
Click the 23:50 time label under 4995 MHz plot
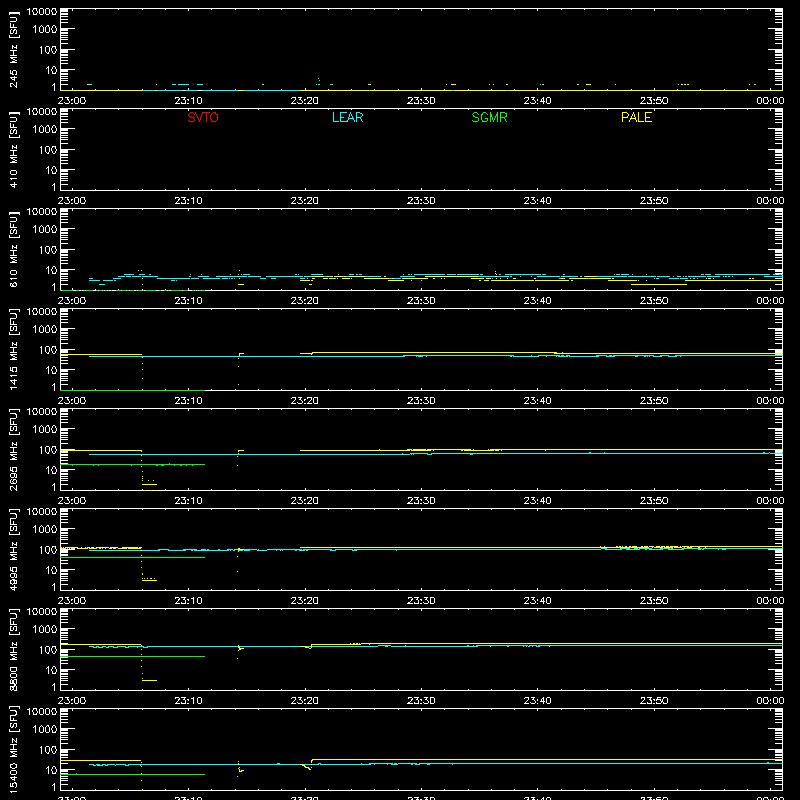coord(654,601)
